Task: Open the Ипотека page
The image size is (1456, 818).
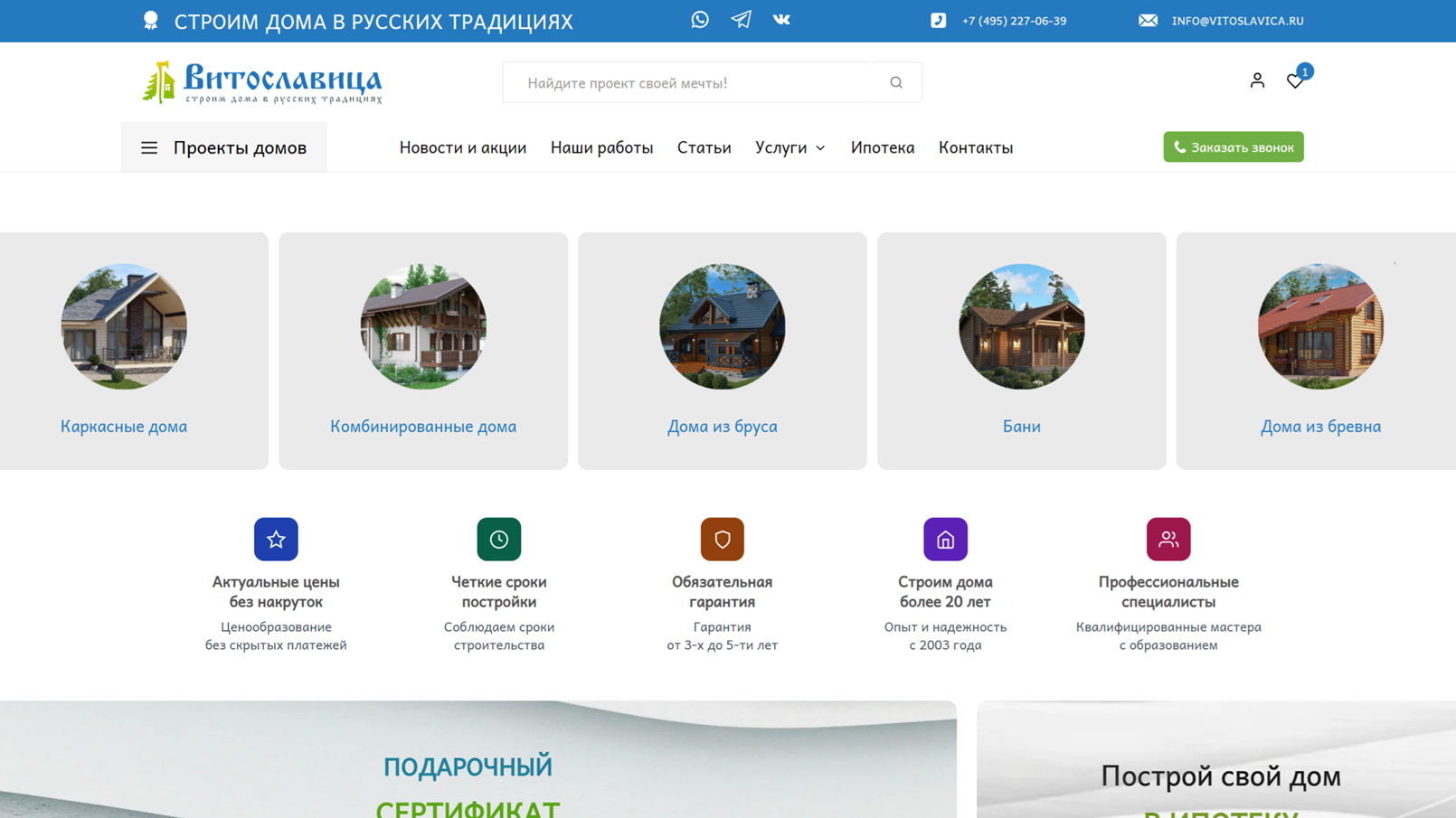Action: tap(882, 147)
